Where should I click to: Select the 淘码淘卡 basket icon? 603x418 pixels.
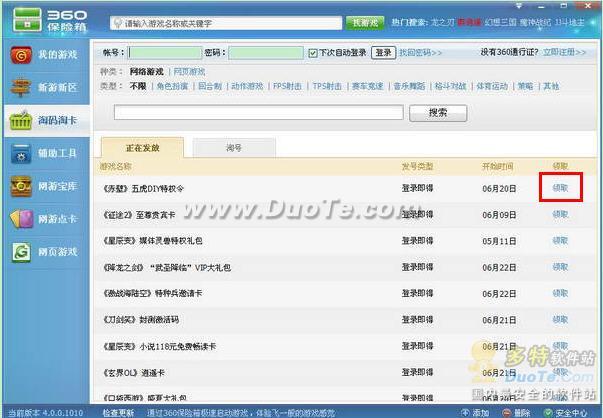(20, 121)
